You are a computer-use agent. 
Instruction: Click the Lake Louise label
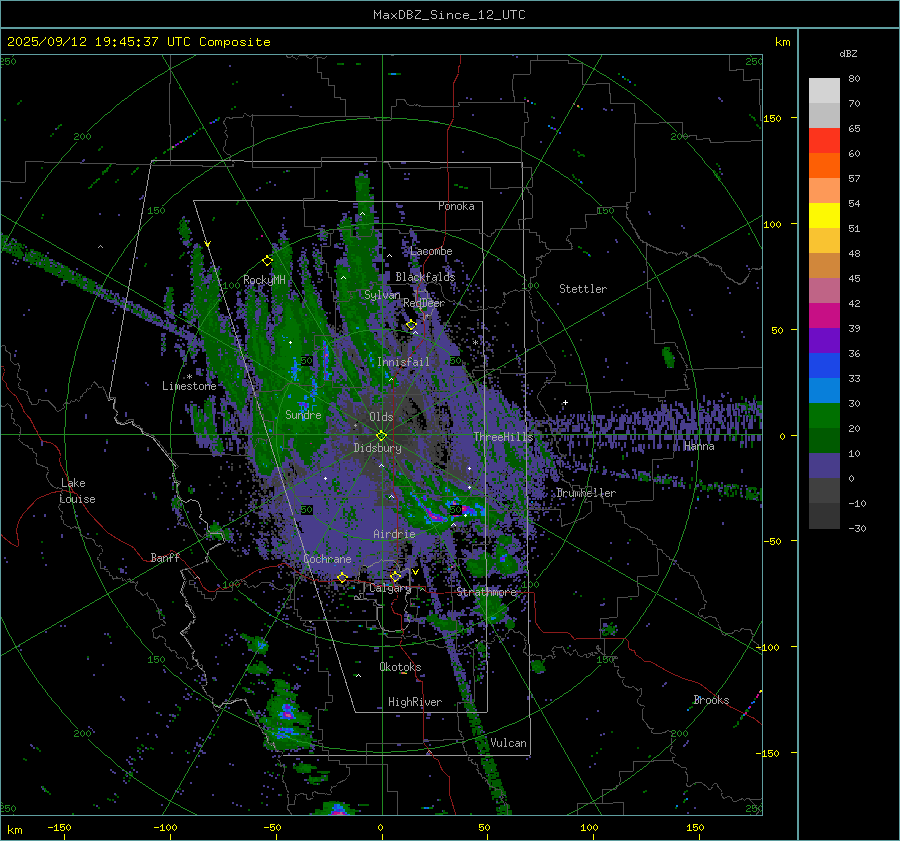click(x=77, y=491)
